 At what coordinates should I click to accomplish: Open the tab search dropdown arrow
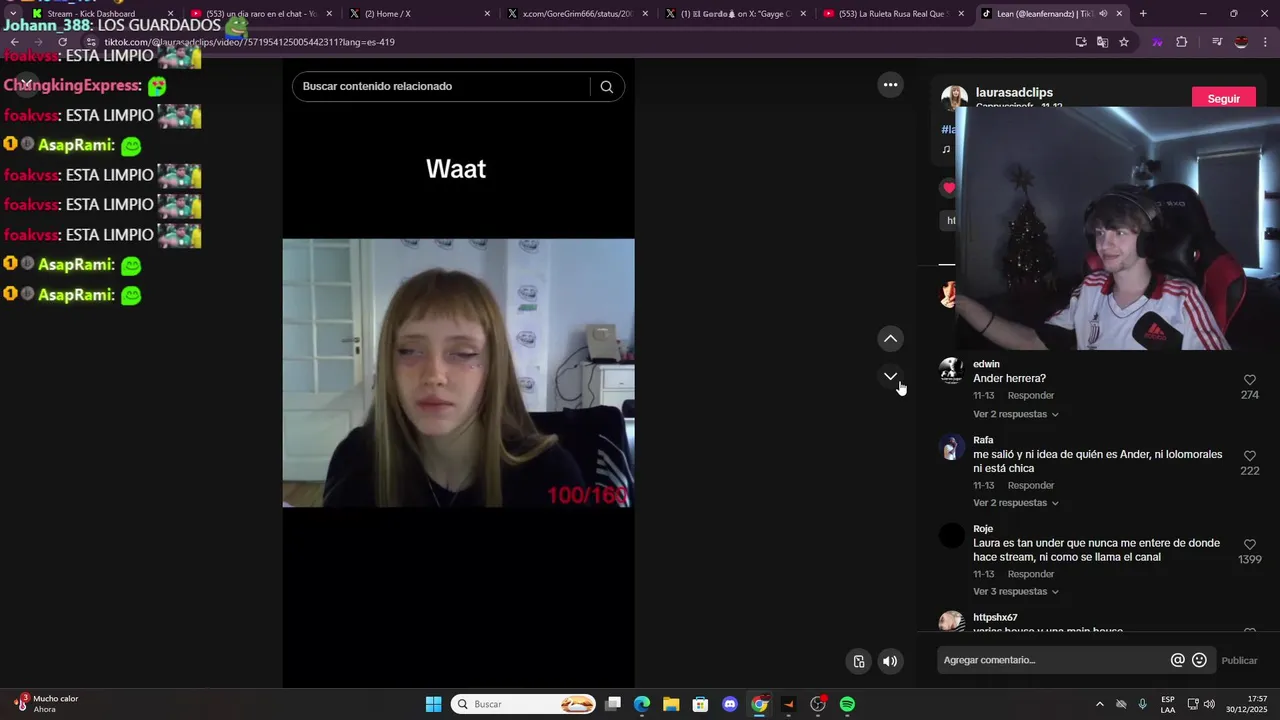coord(13,14)
